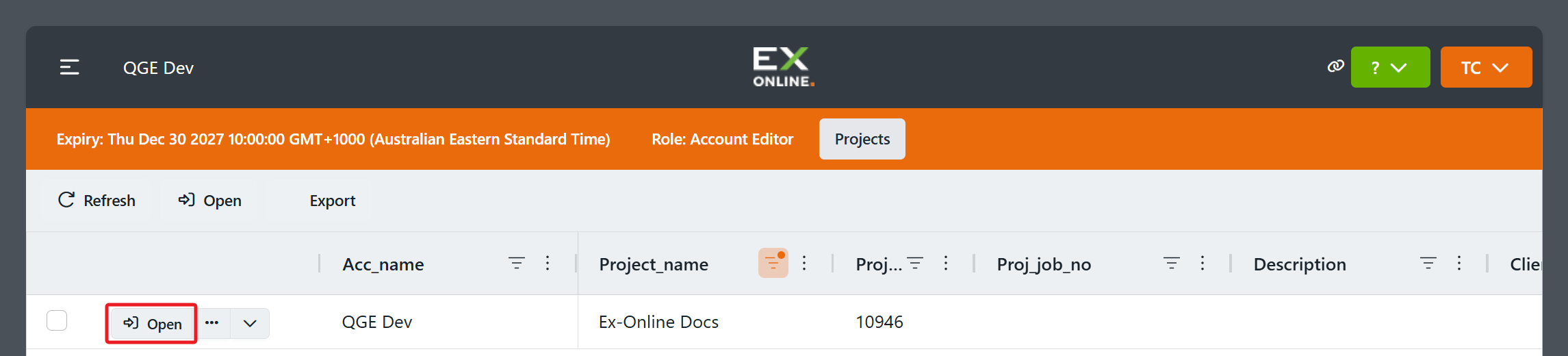Sort by Acc_name column header

pyautogui.click(x=383, y=264)
